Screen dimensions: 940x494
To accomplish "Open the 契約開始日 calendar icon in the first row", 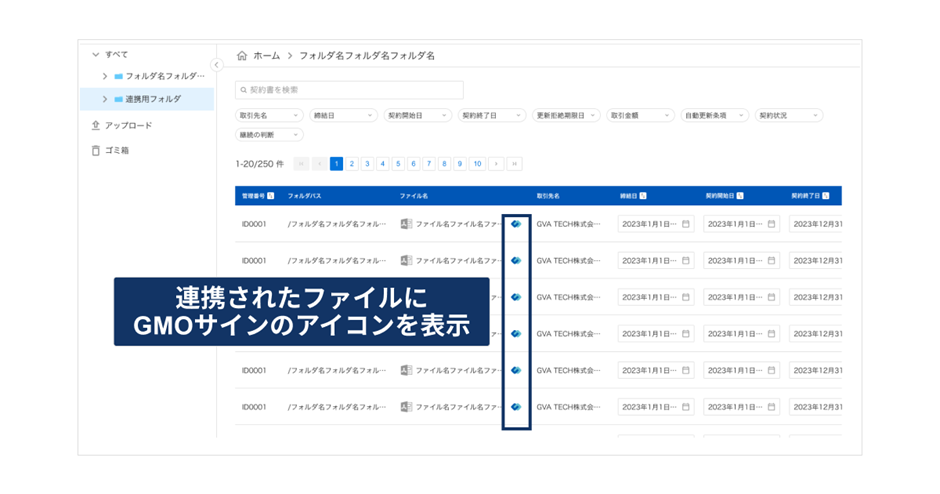I will click(x=772, y=224).
